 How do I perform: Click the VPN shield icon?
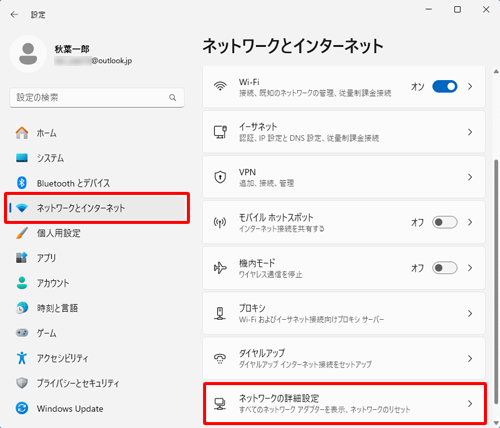[220, 177]
